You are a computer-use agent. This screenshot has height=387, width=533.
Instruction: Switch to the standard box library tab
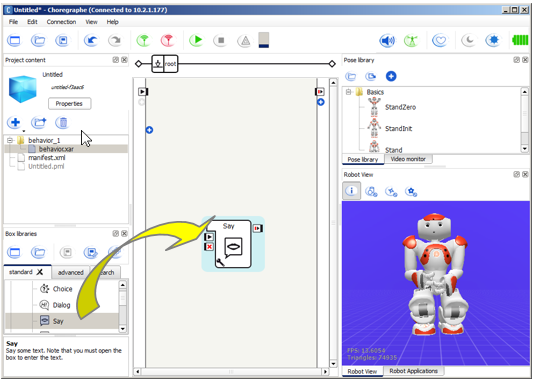(21, 272)
